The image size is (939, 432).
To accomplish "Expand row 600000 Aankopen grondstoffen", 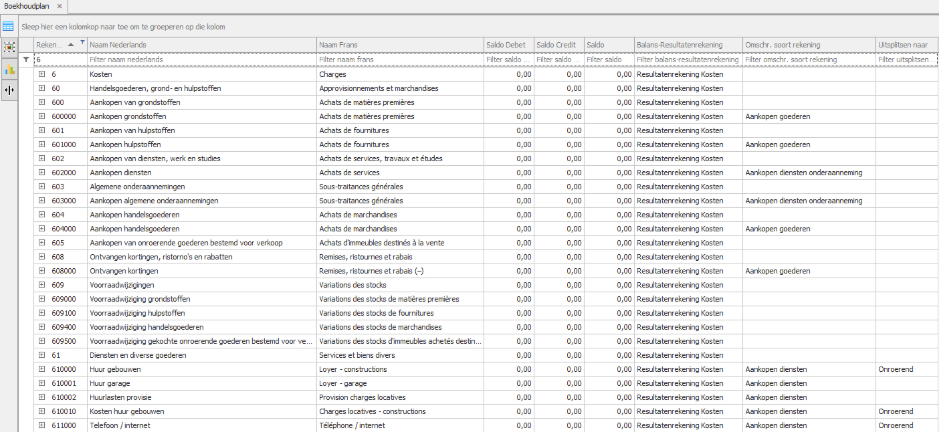I will 42,116.
